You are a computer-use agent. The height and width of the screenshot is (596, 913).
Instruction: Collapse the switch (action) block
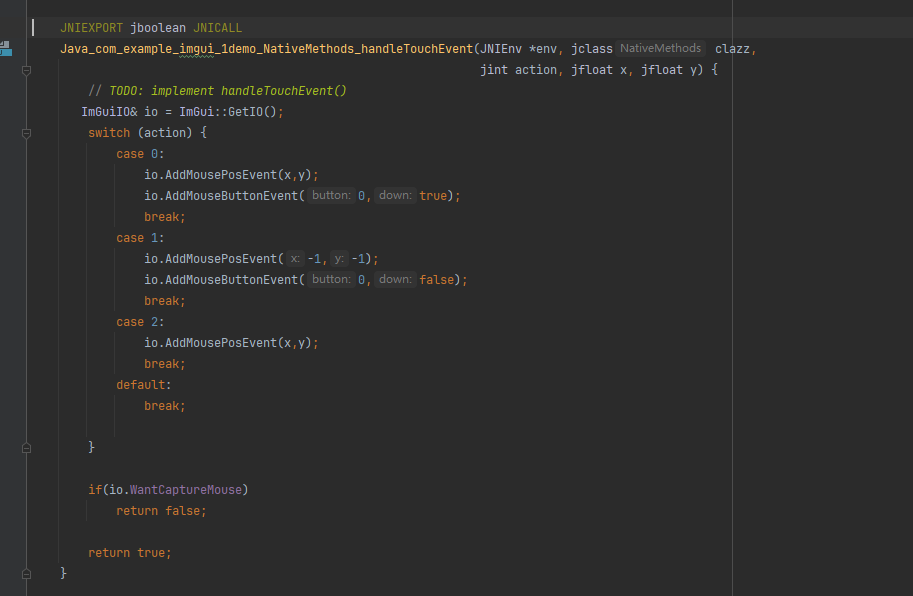(27, 133)
